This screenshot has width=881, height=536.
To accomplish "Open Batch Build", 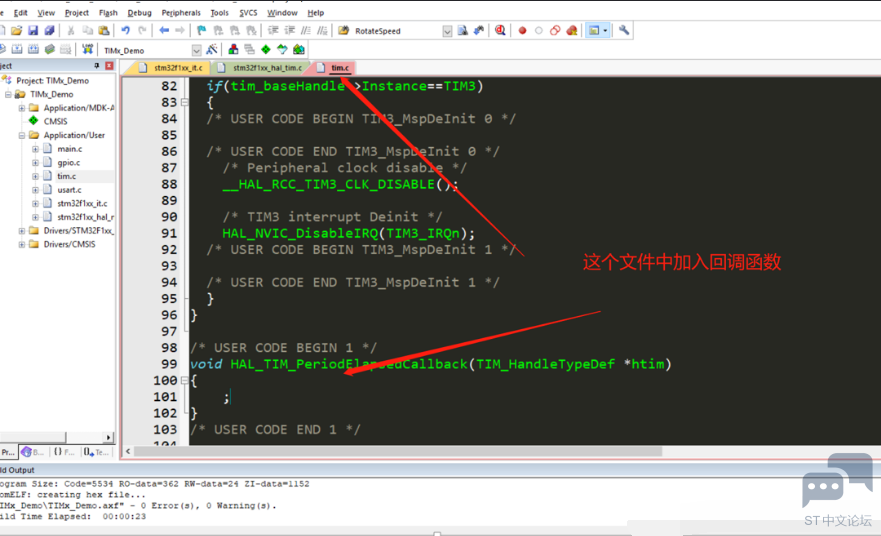I will 49,49.
